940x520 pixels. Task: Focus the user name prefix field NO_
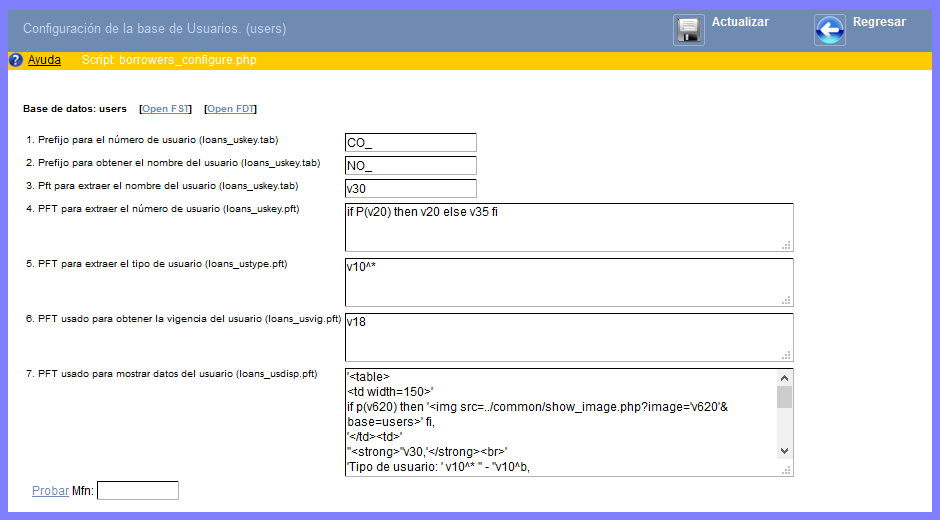click(x=410, y=166)
